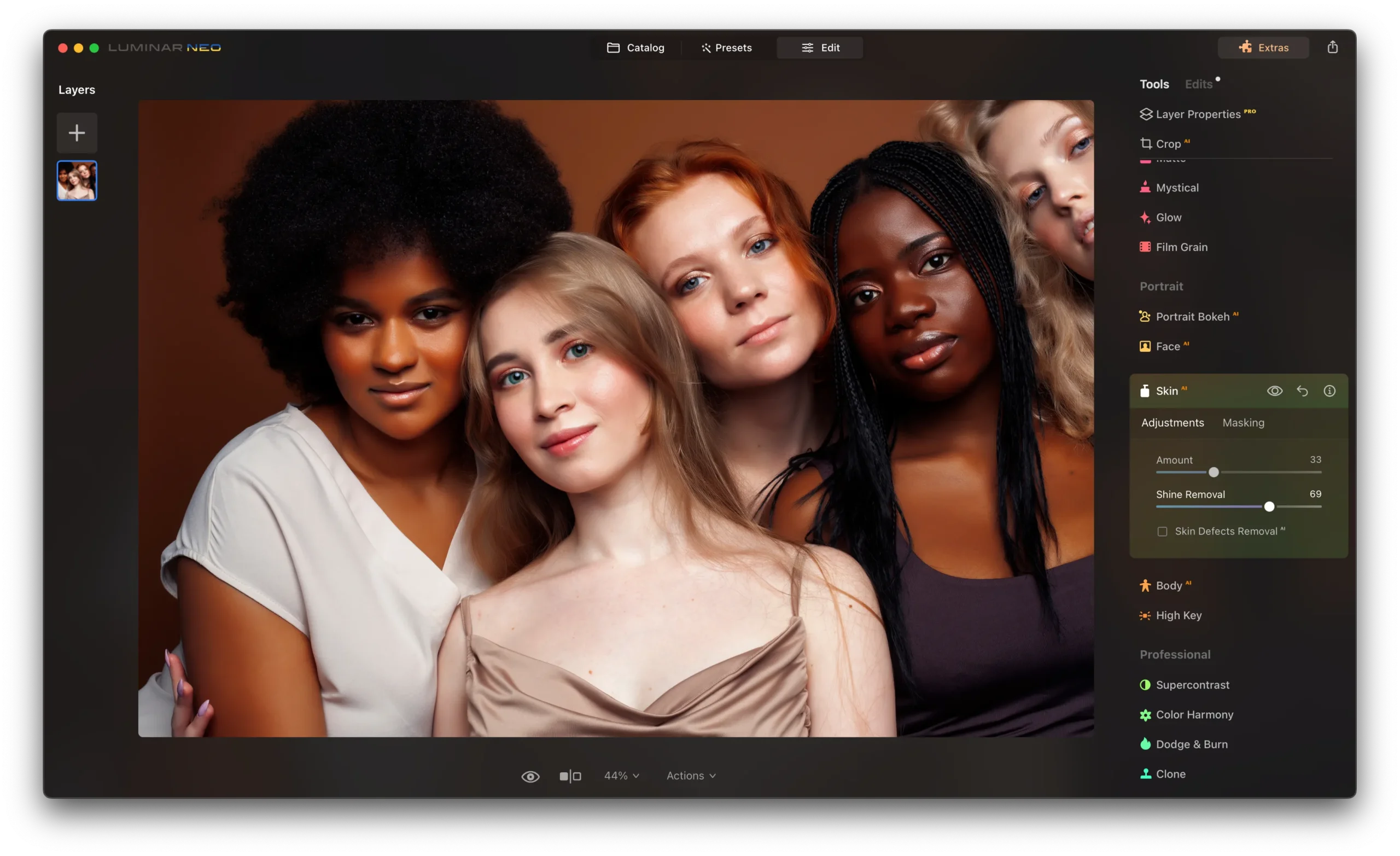Toggle visibility of the Skin adjustments
This screenshot has height=856, width=1400.
[x=1275, y=391]
